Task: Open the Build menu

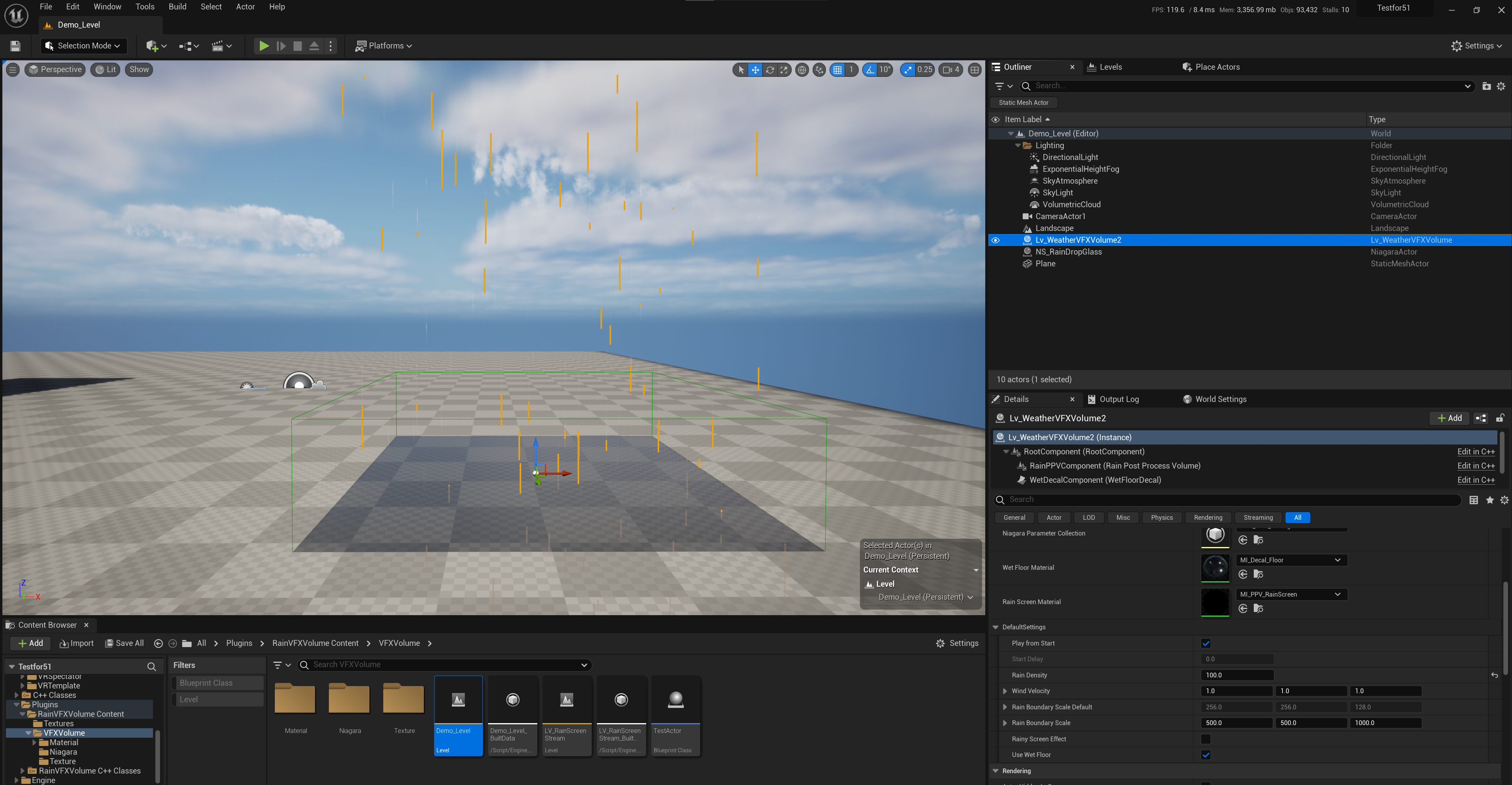Action: (177, 7)
